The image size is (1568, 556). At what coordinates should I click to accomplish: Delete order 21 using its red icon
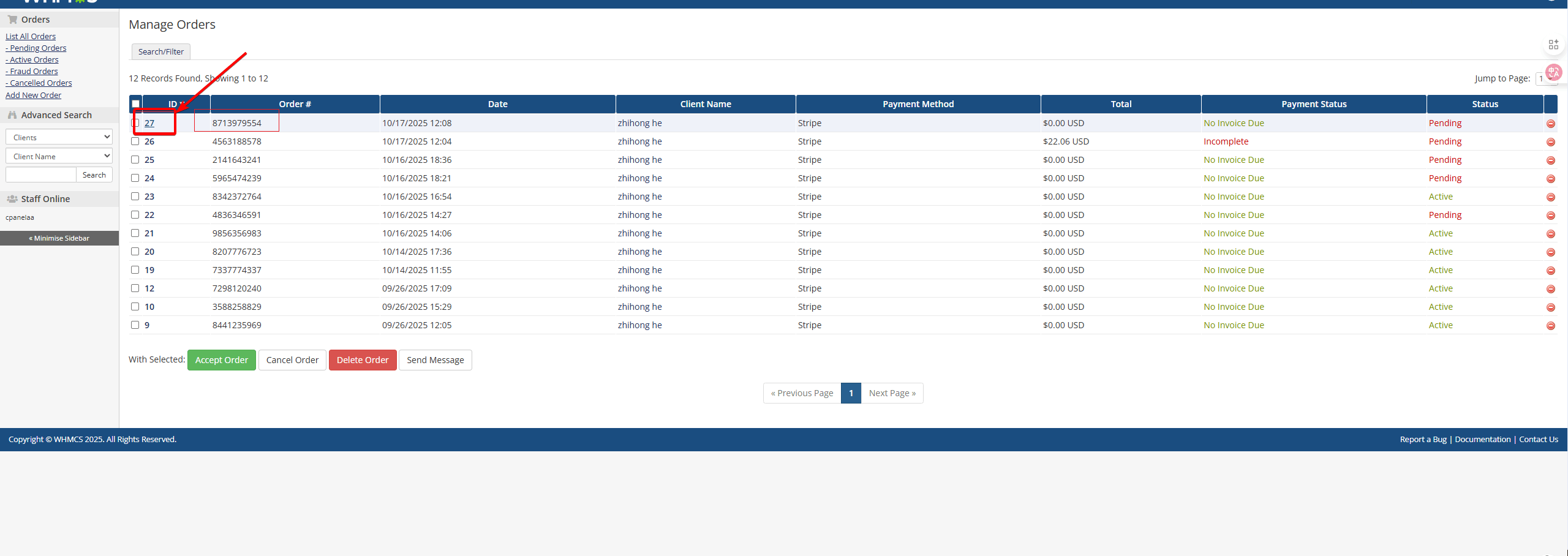click(x=1550, y=234)
